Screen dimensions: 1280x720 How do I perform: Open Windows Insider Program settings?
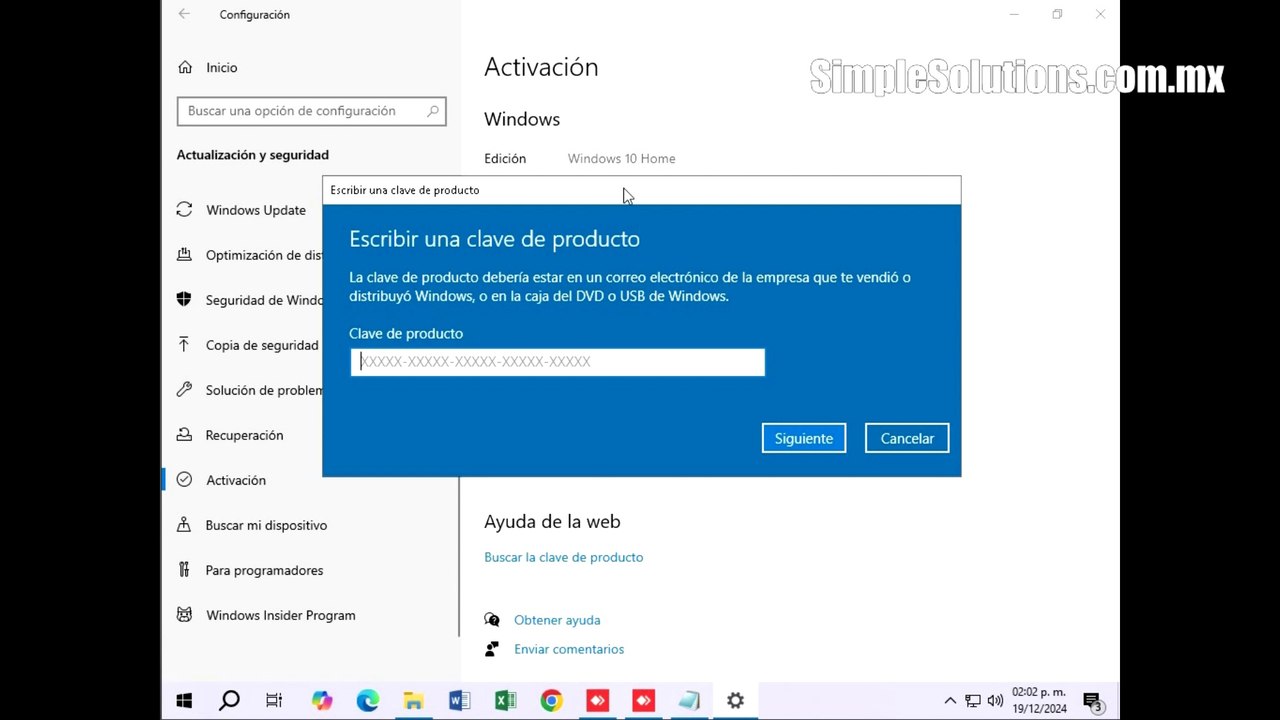pos(266,615)
